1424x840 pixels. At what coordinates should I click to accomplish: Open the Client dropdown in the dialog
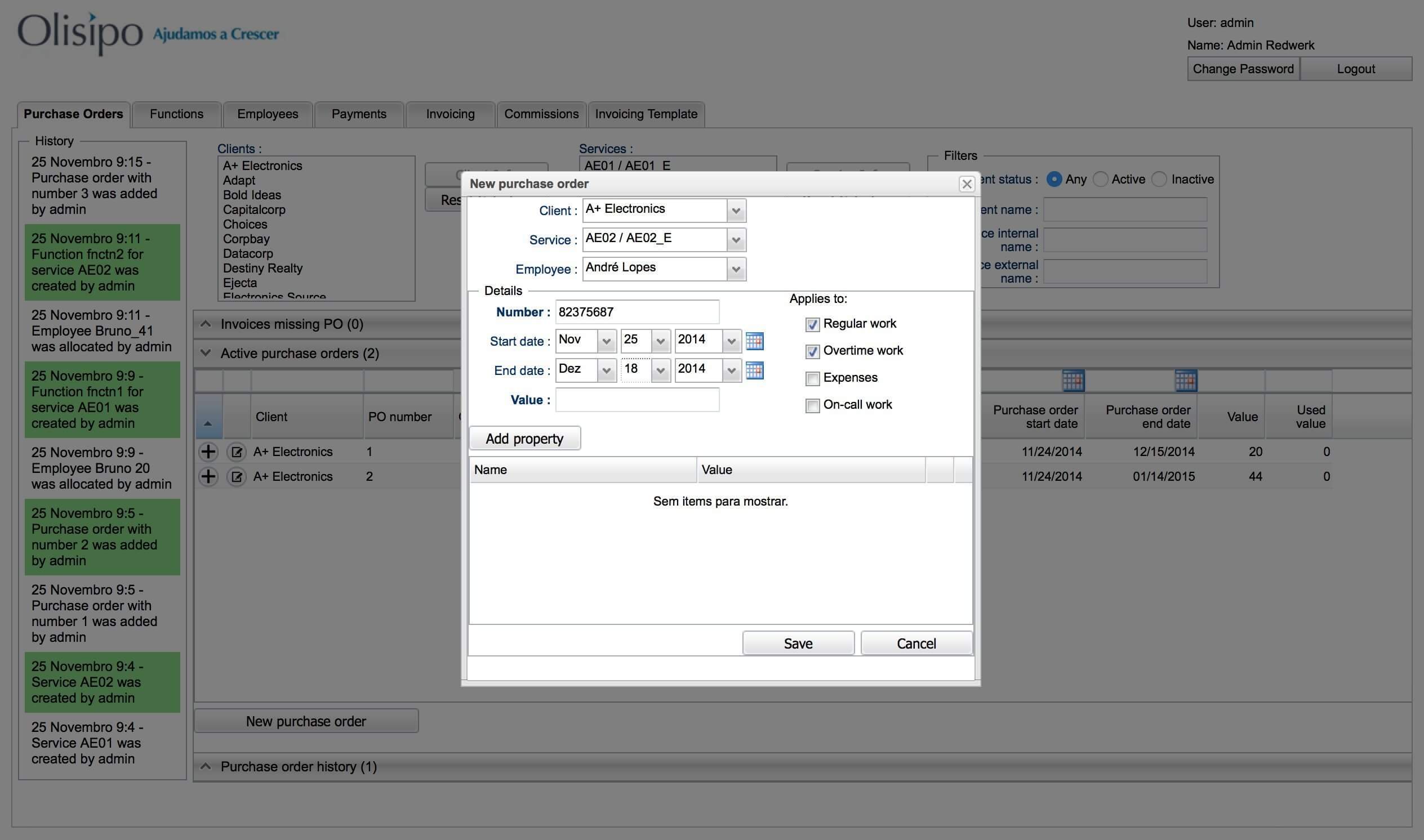pyautogui.click(x=736, y=211)
